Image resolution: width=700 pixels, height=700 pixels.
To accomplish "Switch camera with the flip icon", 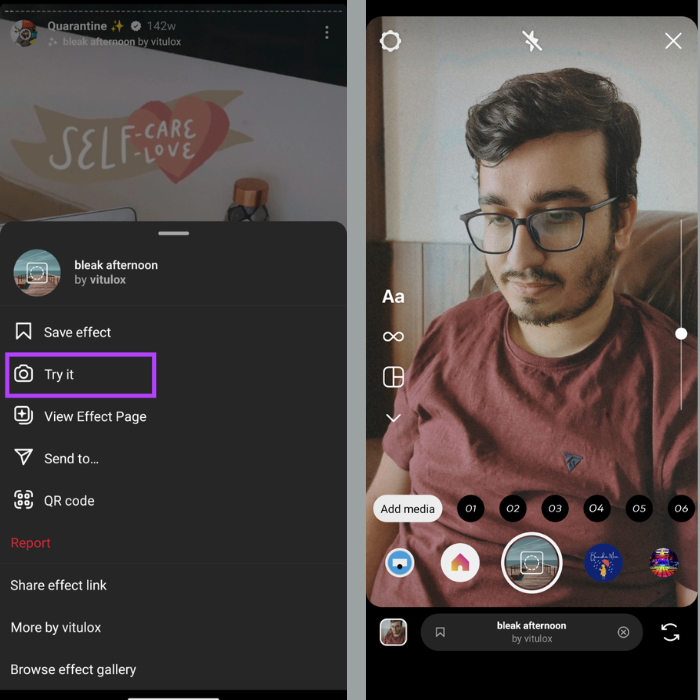I will (670, 632).
